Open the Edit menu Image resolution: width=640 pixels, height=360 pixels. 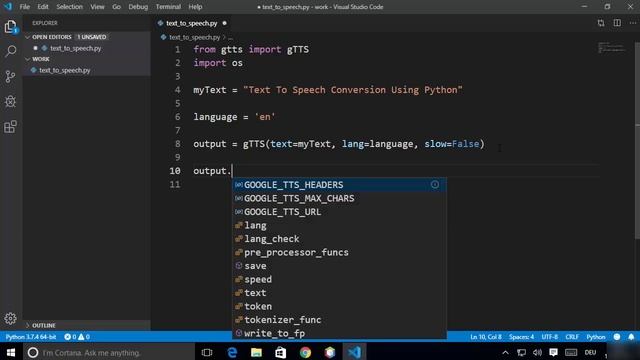tap(42, 7)
